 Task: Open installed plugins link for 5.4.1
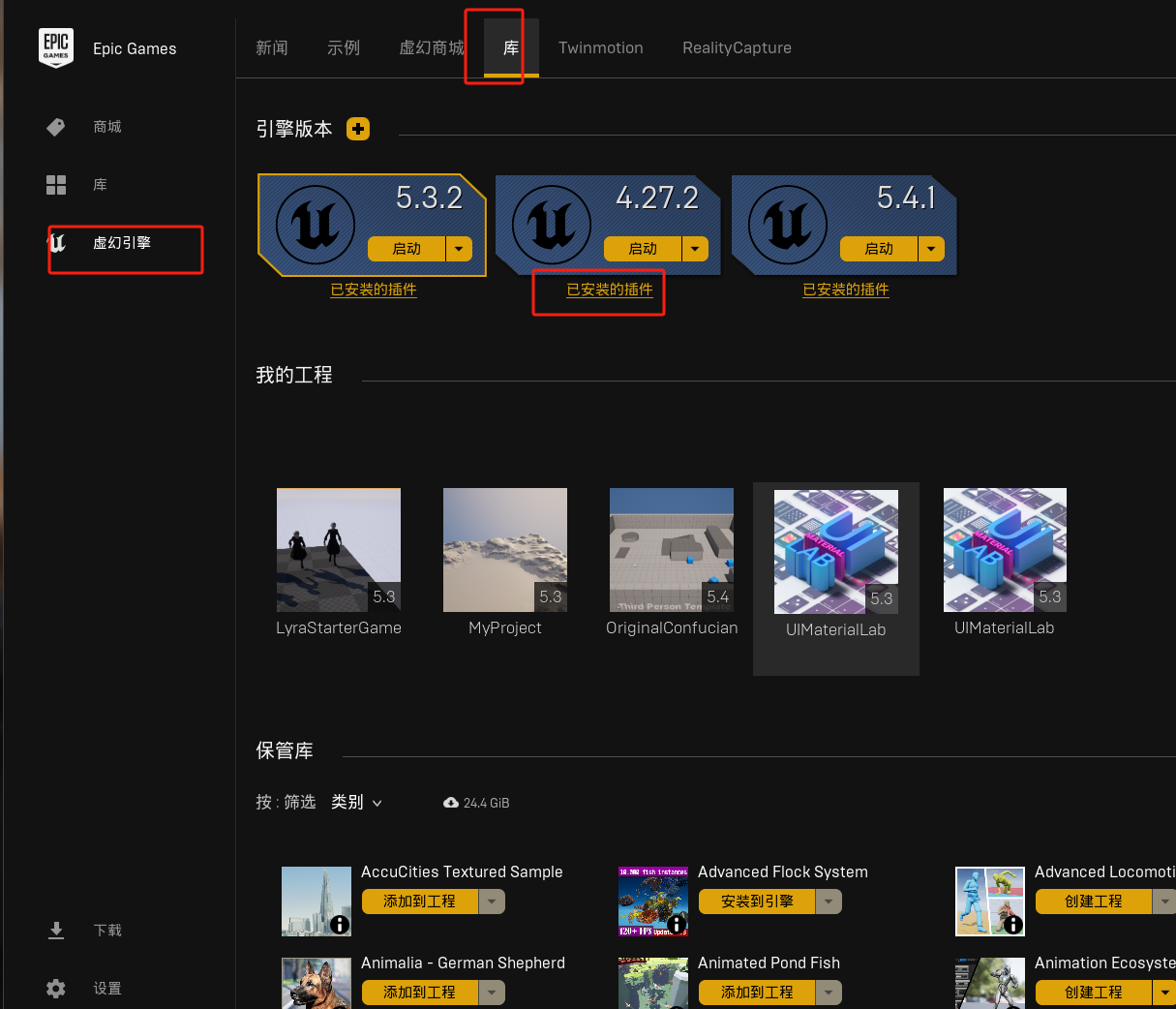846,290
